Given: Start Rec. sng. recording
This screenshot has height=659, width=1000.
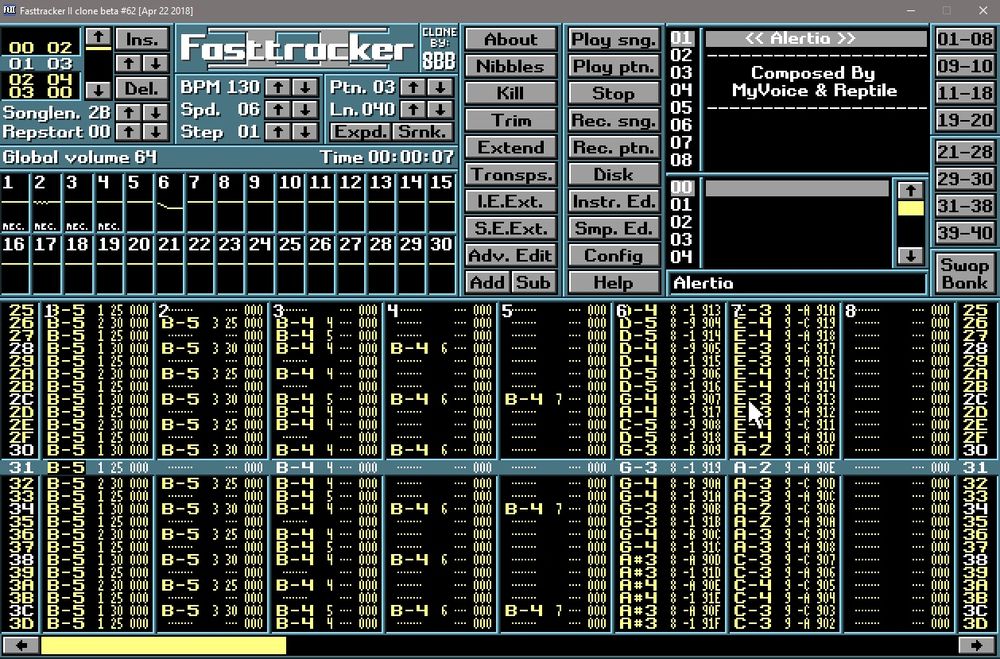Looking at the screenshot, I should point(614,120).
